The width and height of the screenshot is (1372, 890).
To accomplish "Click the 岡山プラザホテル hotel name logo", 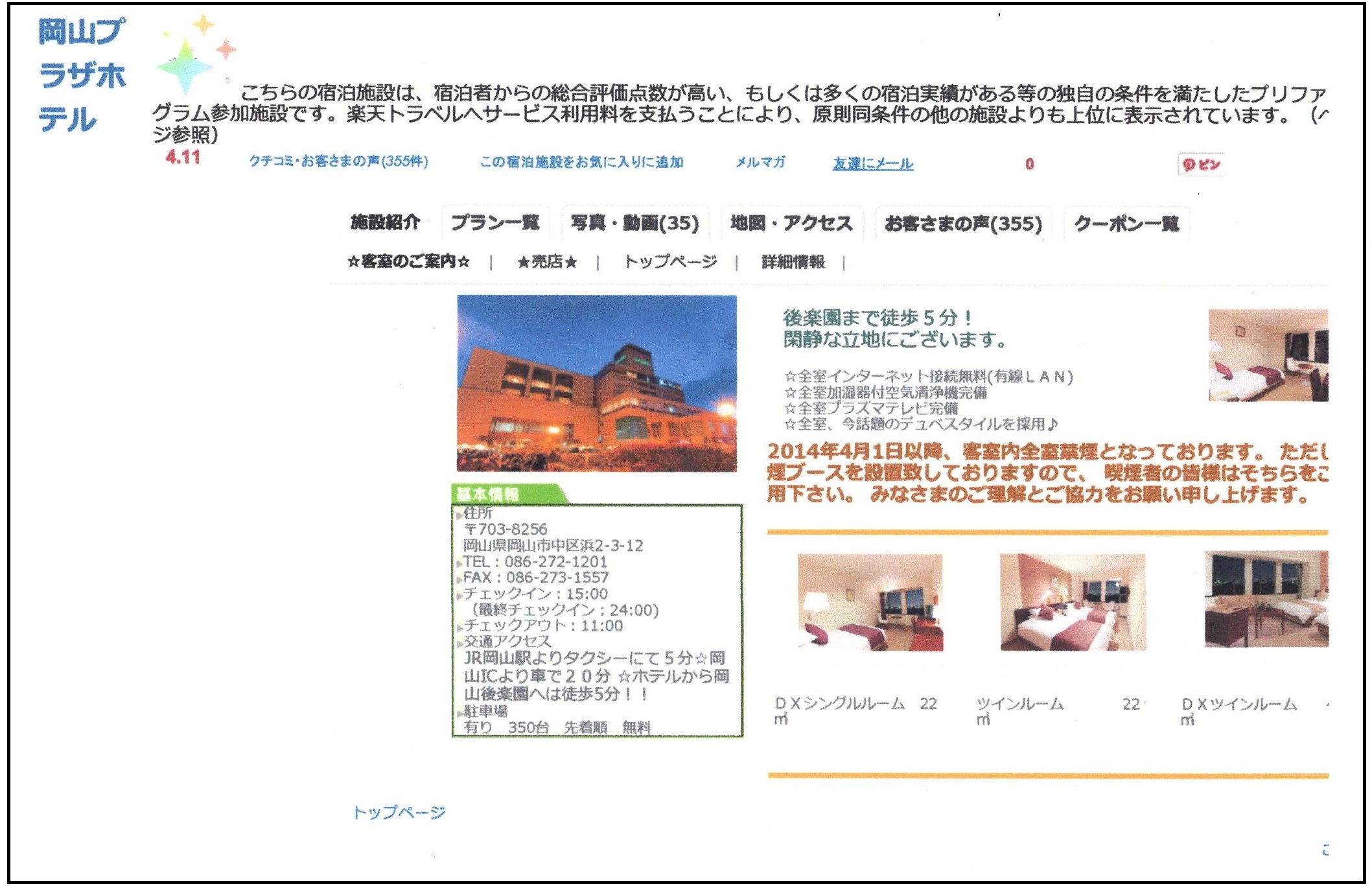I will [x=81, y=75].
